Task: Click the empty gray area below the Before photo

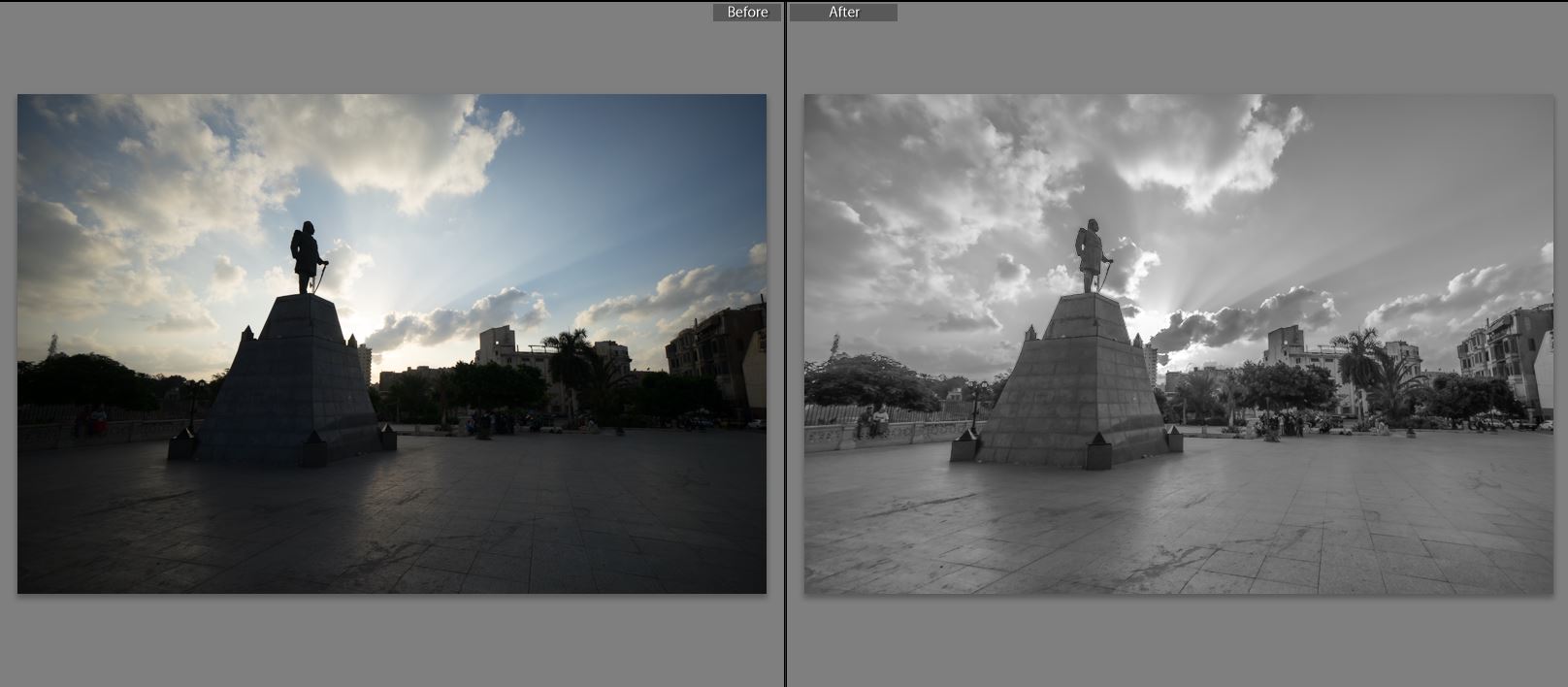Action: point(388,640)
